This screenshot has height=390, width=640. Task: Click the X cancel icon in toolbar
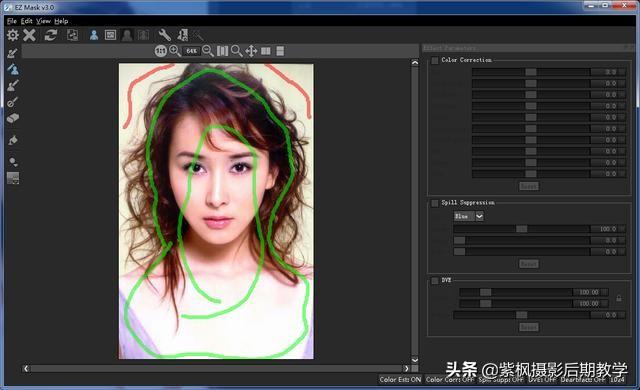tap(29, 35)
